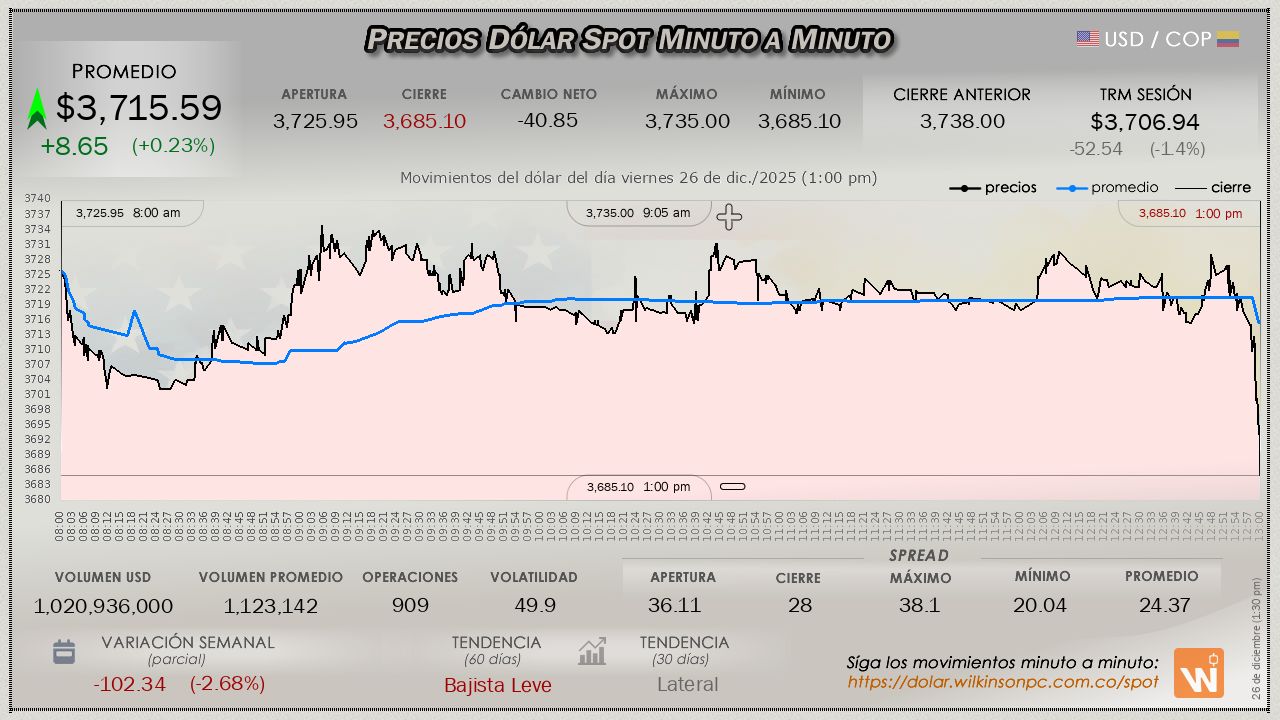Toggle the cierre line in legend

pyautogui.click(x=1212, y=188)
